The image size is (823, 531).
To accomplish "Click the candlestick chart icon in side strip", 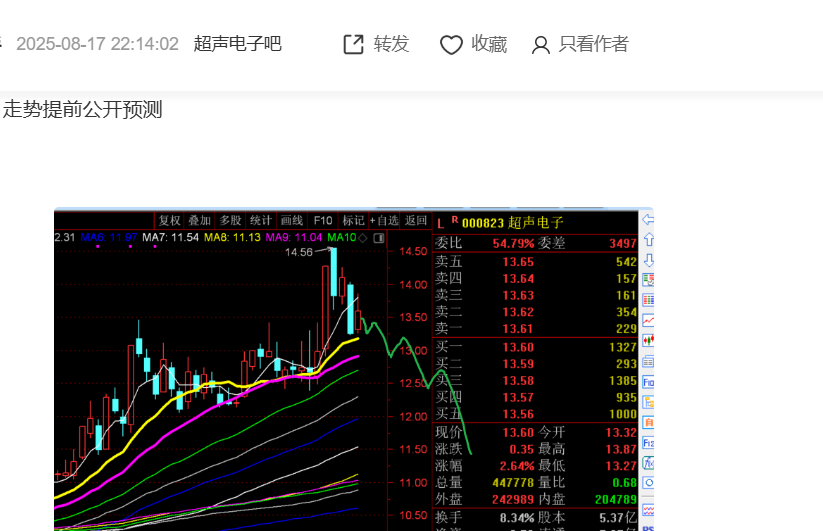I will coord(648,341).
